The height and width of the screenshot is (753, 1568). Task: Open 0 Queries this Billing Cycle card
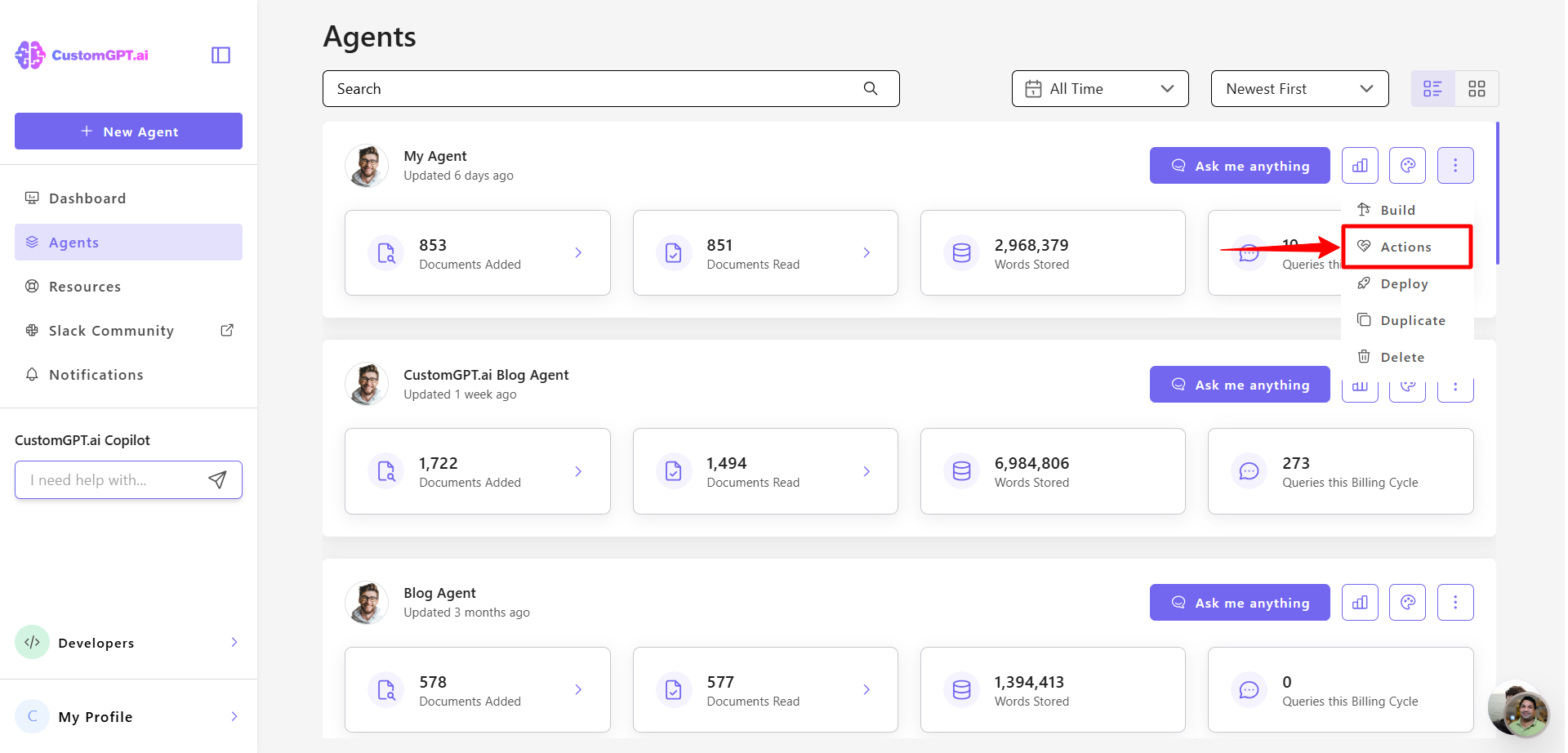(1341, 690)
